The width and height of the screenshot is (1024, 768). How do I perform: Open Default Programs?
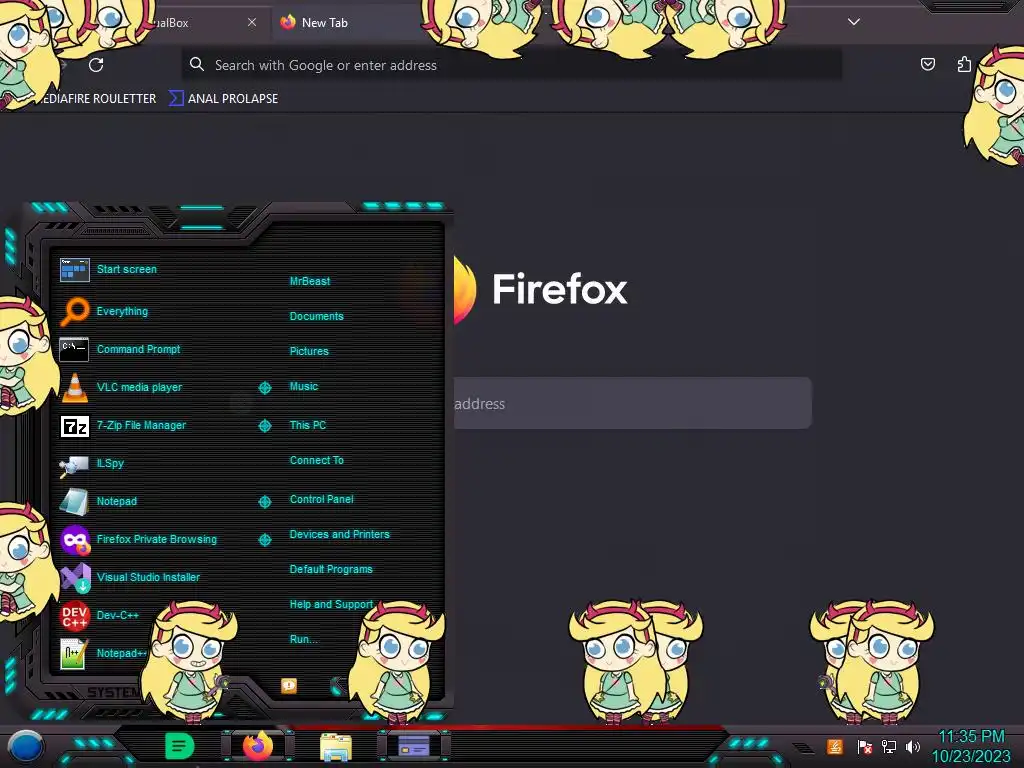coord(331,569)
